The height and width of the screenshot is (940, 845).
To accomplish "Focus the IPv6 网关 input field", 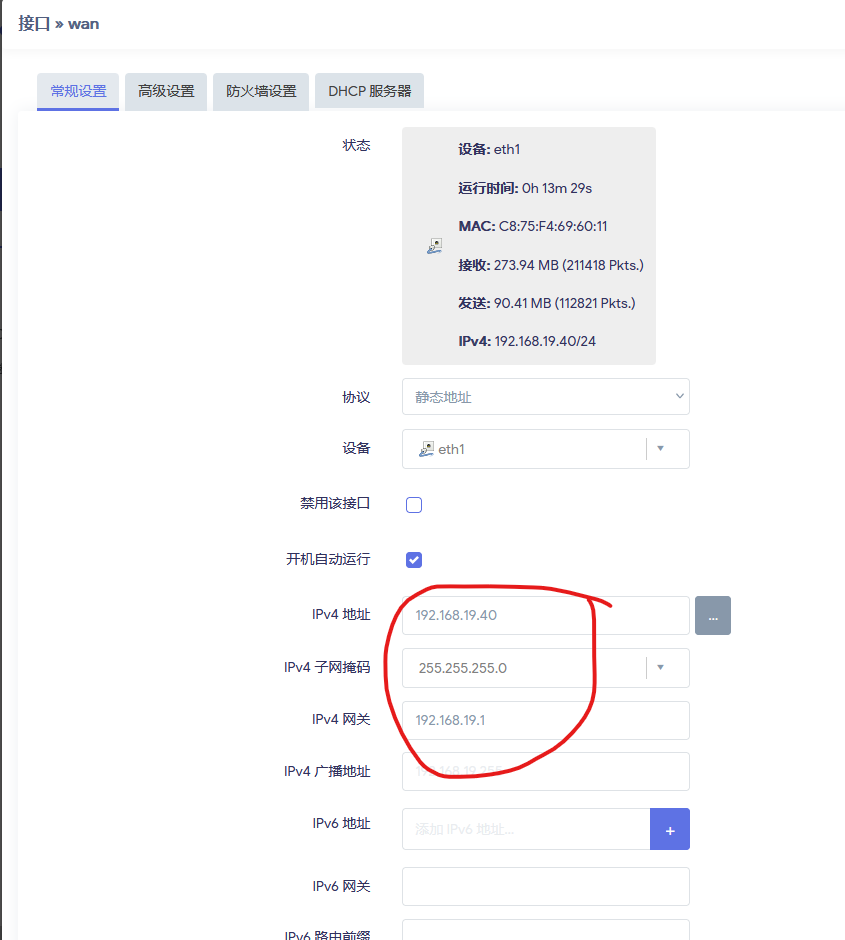I will coord(545,886).
